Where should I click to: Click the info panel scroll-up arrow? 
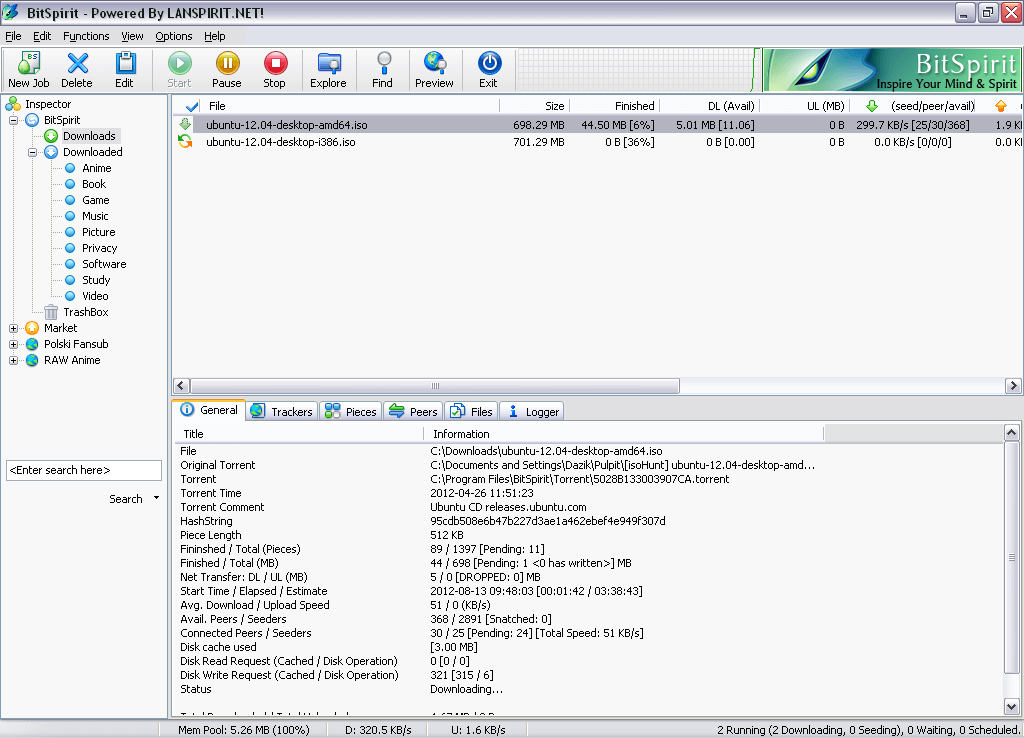(x=1012, y=432)
